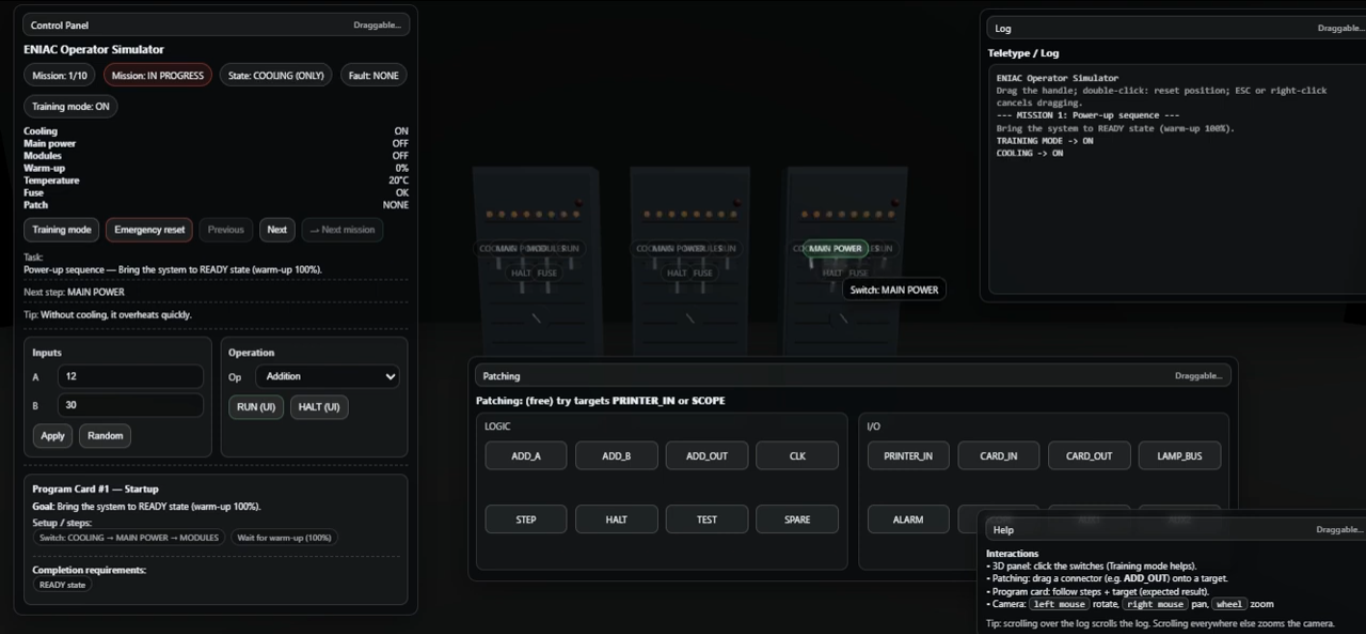Viewport: 1366px width, 634px height.
Task: Click the Fault: NONE status pill
Action: (x=373, y=75)
